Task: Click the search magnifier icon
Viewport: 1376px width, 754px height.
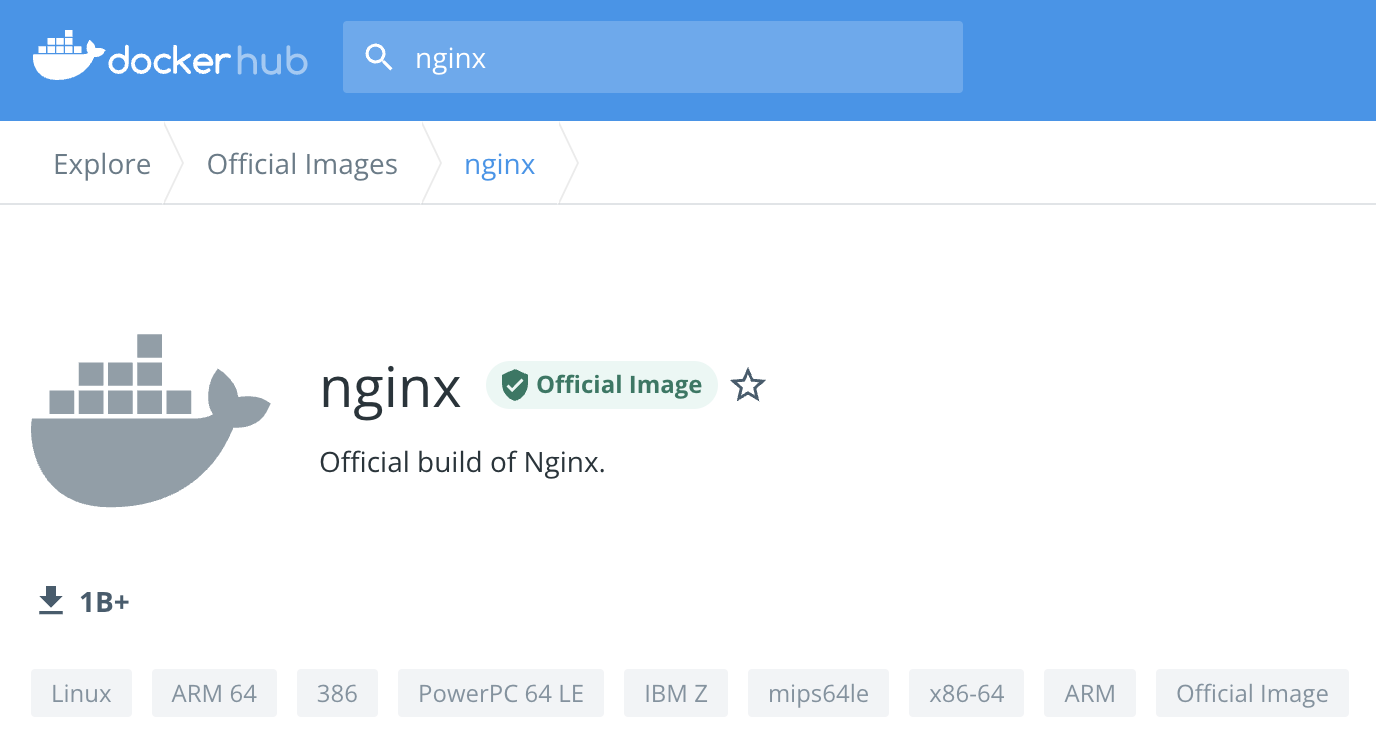Action: coord(379,58)
